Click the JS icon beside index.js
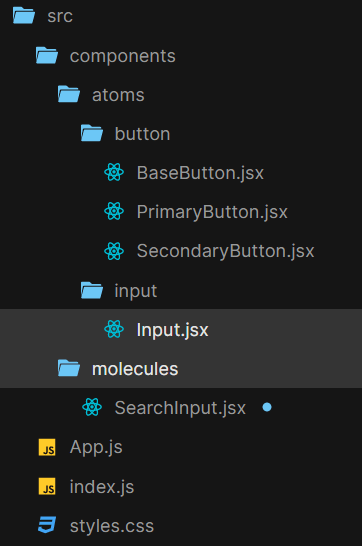Image resolution: width=362 pixels, height=546 pixels. point(47,486)
